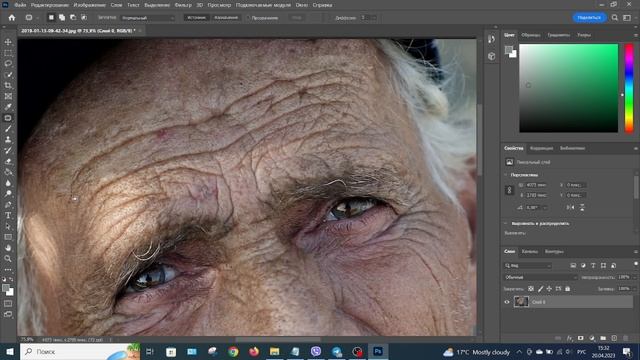
Task: Click the toolbar foreground color swatch
Action: point(6,288)
